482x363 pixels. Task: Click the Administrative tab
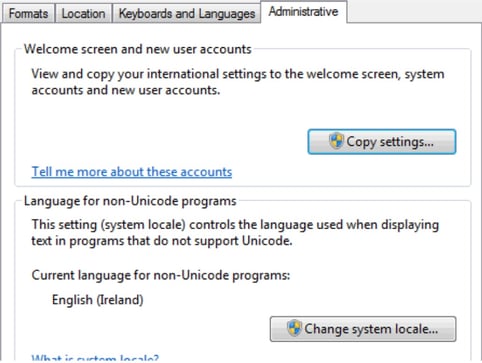[304, 12]
